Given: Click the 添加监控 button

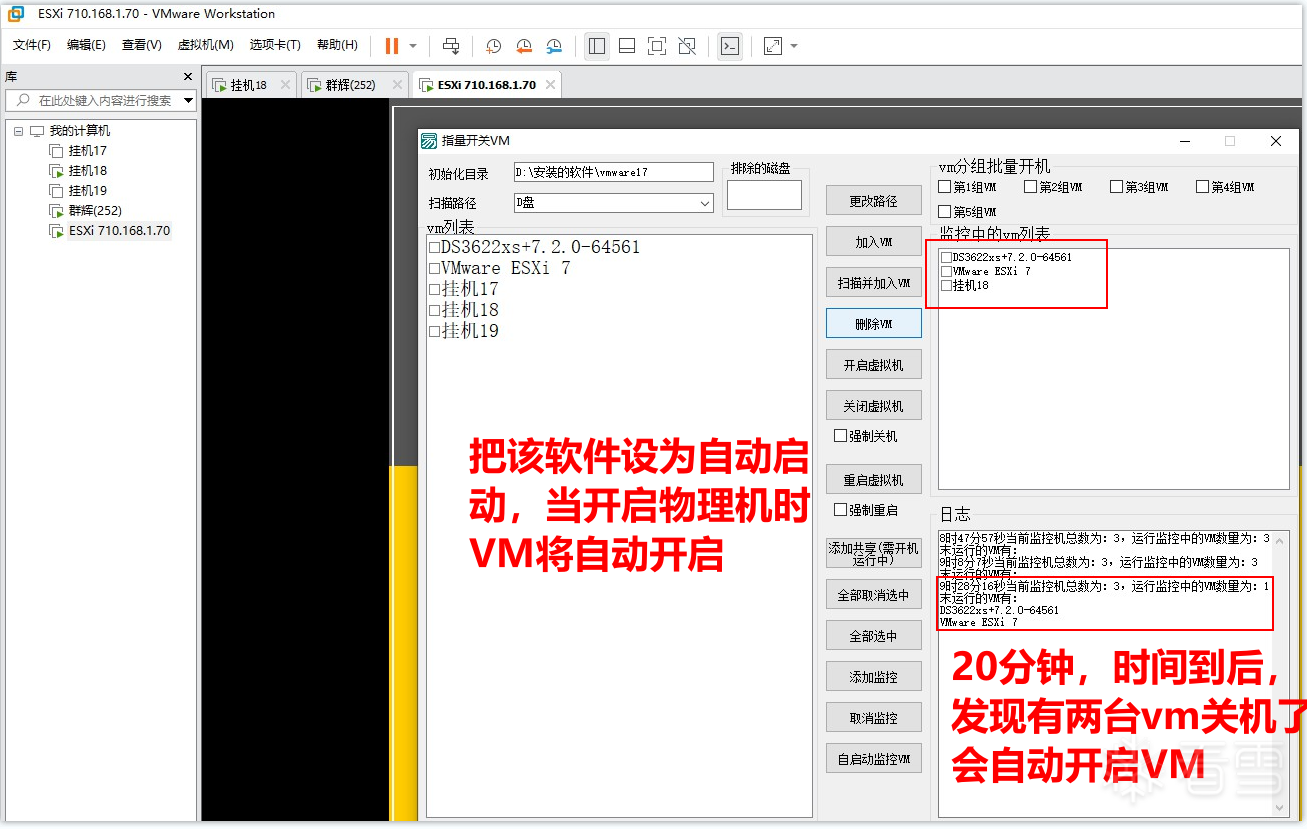Looking at the screenshot, I should pyautogui.click(x=874, y=677).
